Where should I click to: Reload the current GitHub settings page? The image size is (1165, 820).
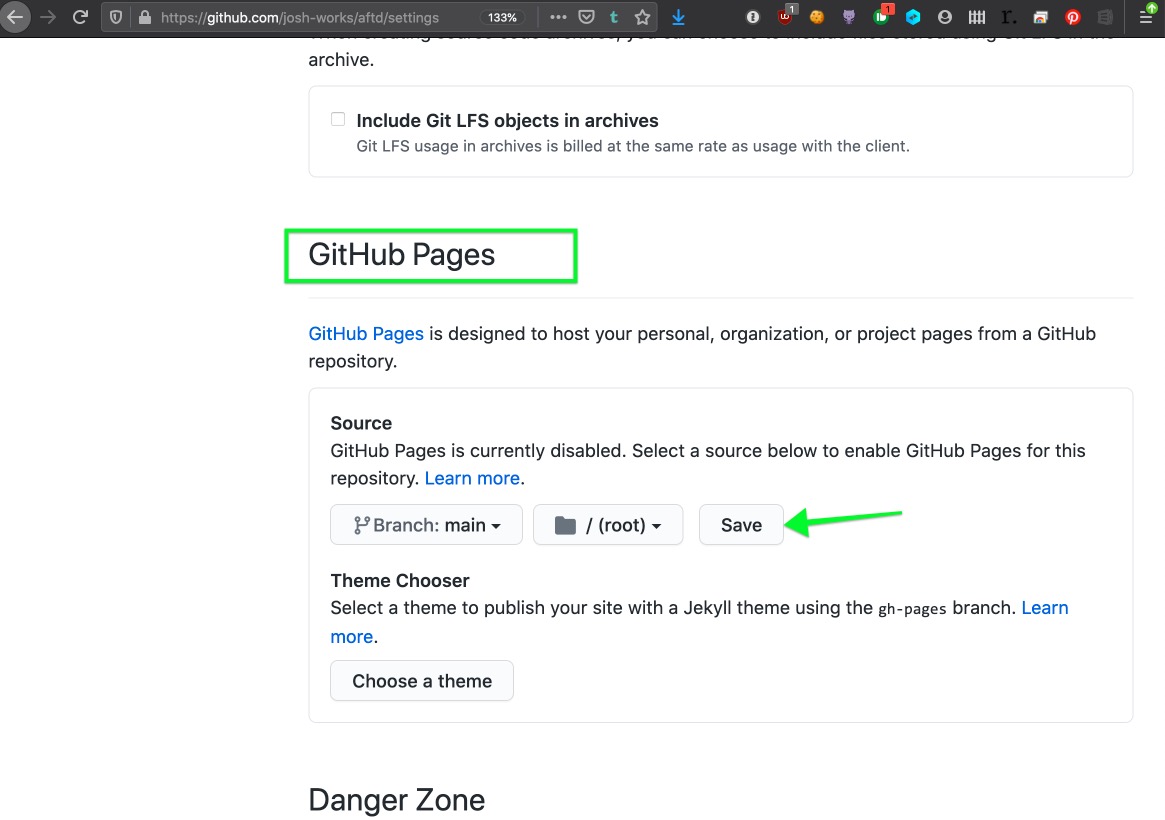[x=80, y=17]
